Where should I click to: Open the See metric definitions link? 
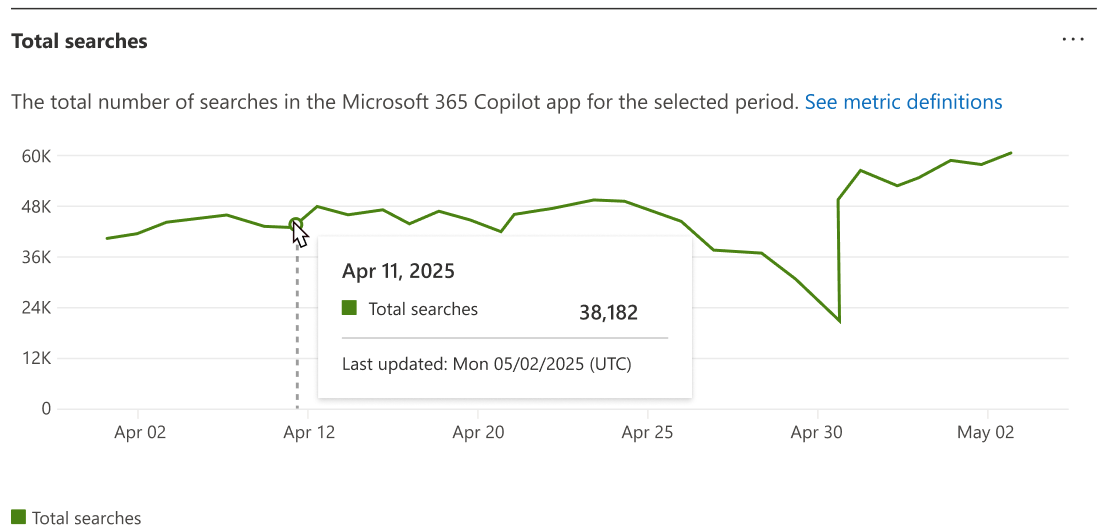(x=903, y=102)
